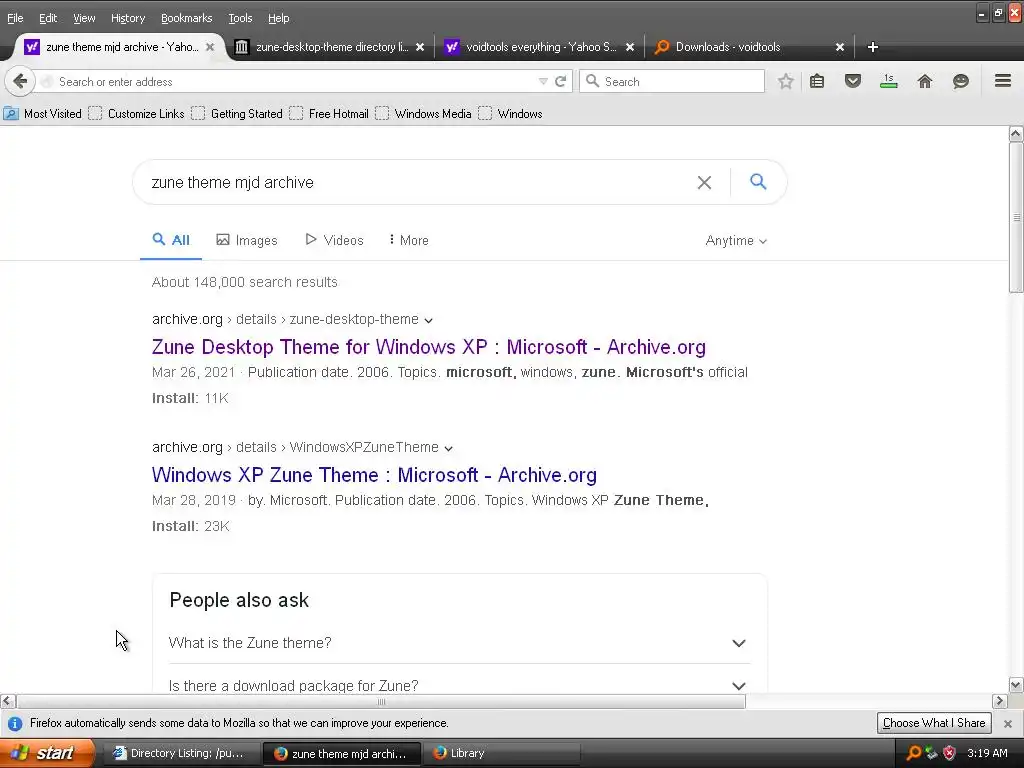Open the Getting Started bookmark

tap(237, 114)
